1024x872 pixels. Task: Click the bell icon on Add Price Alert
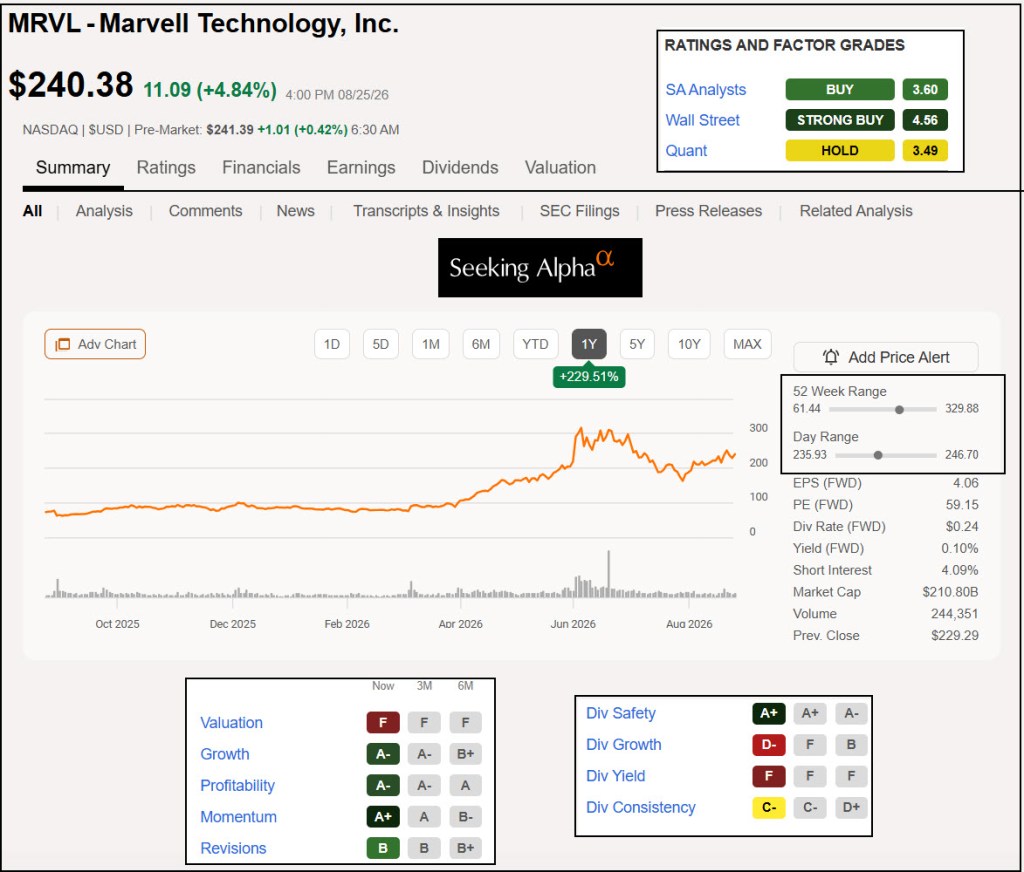[830, 357]
